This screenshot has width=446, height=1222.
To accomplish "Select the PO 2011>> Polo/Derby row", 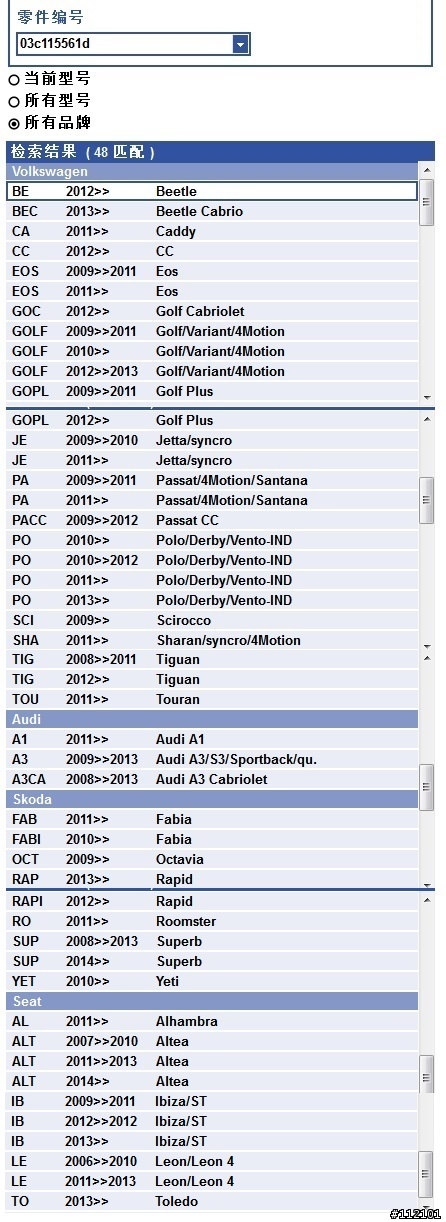I will tap(212, 580).
